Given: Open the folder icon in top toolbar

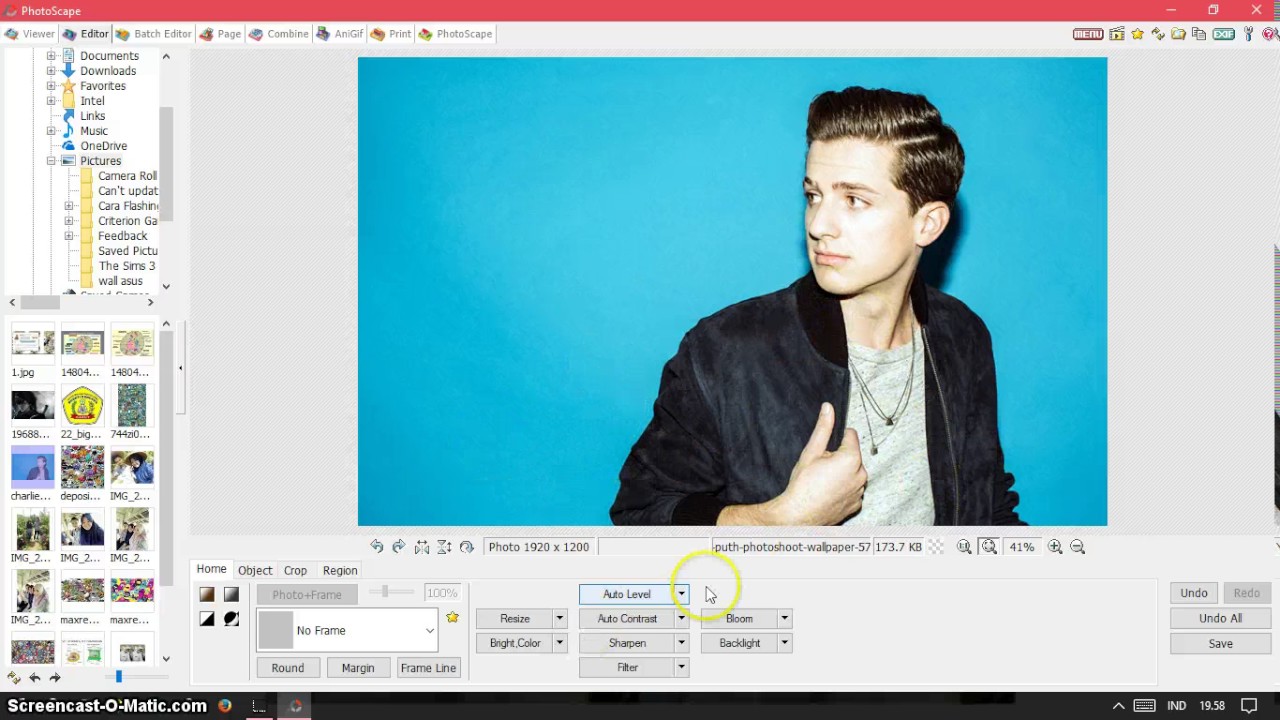Looking at the screenshot, I should 1179,34.
